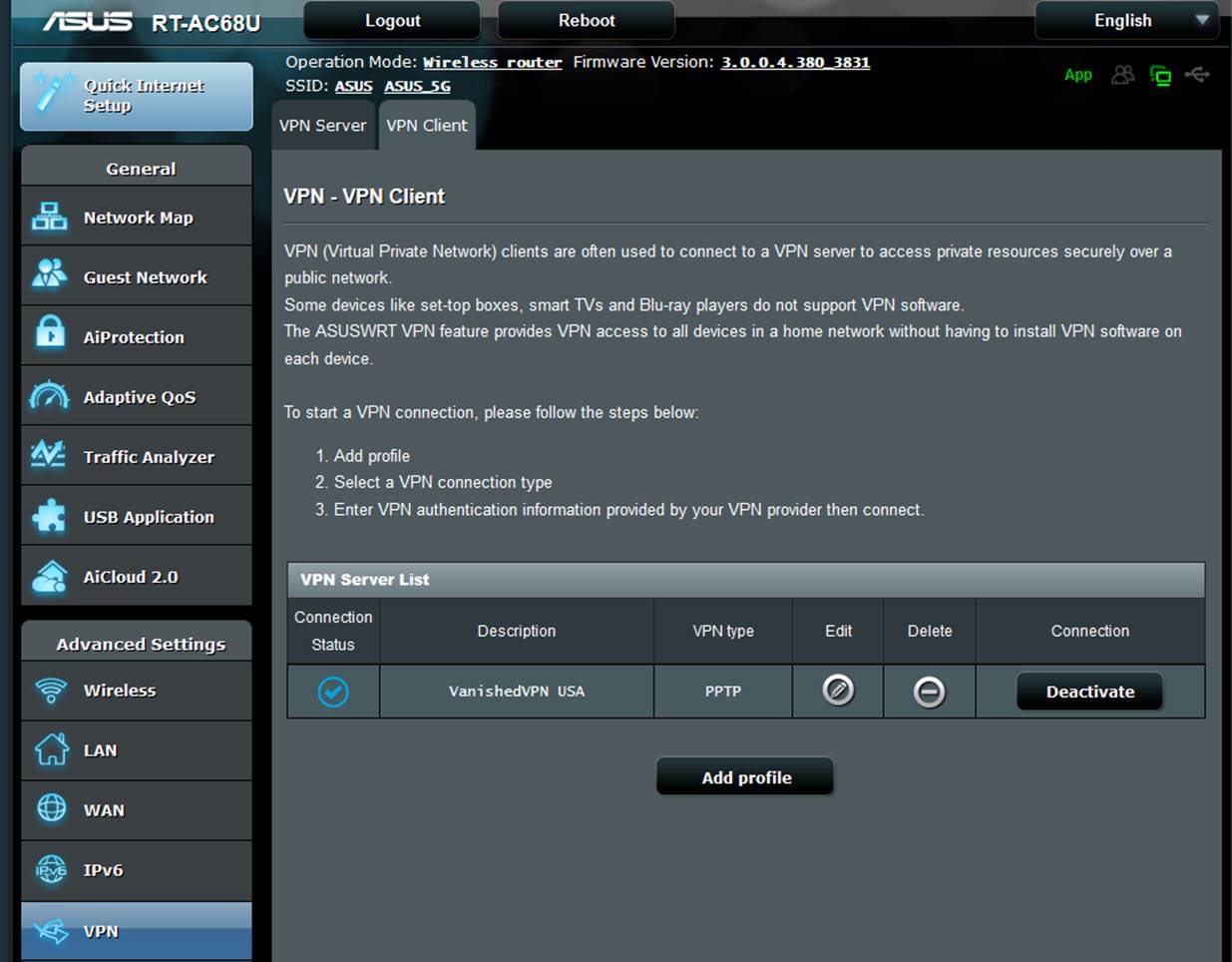Open the Quick Internet Setup button
Viewport: 1232px width, 962px height.
coord(137,96)
